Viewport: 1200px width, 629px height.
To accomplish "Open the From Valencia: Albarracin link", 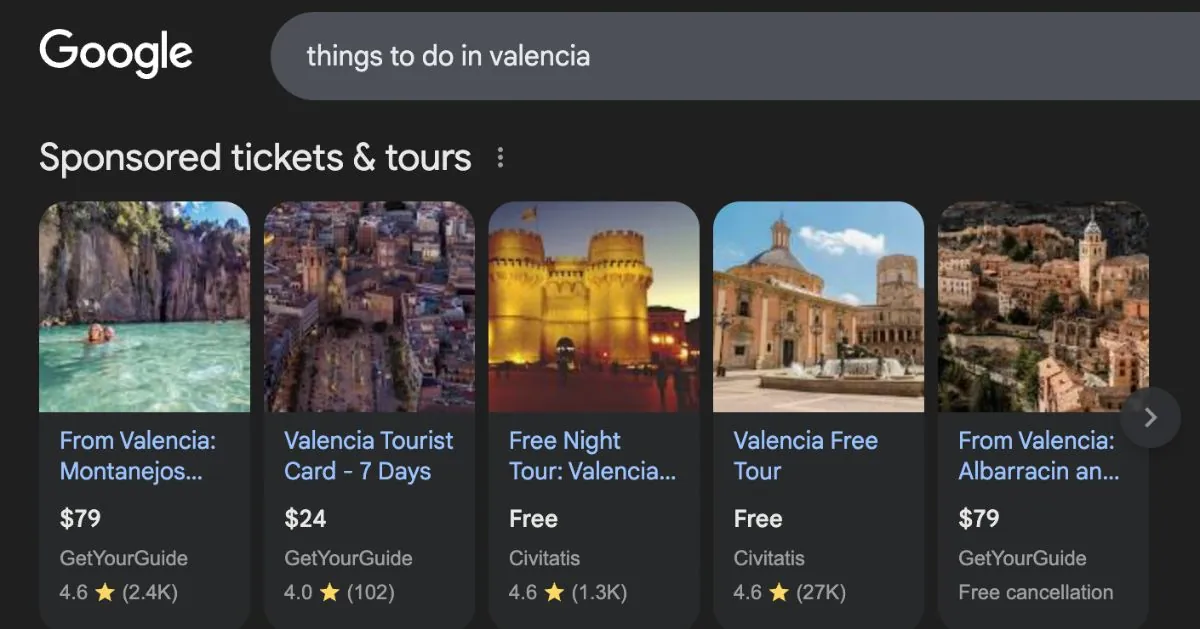I will point(1038,456).
